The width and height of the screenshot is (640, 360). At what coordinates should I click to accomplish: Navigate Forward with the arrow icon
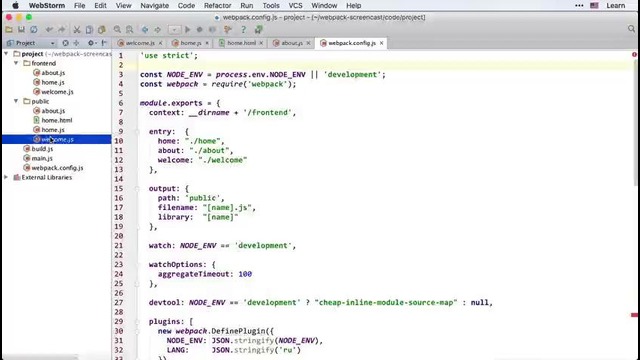[x=157, y=29]
